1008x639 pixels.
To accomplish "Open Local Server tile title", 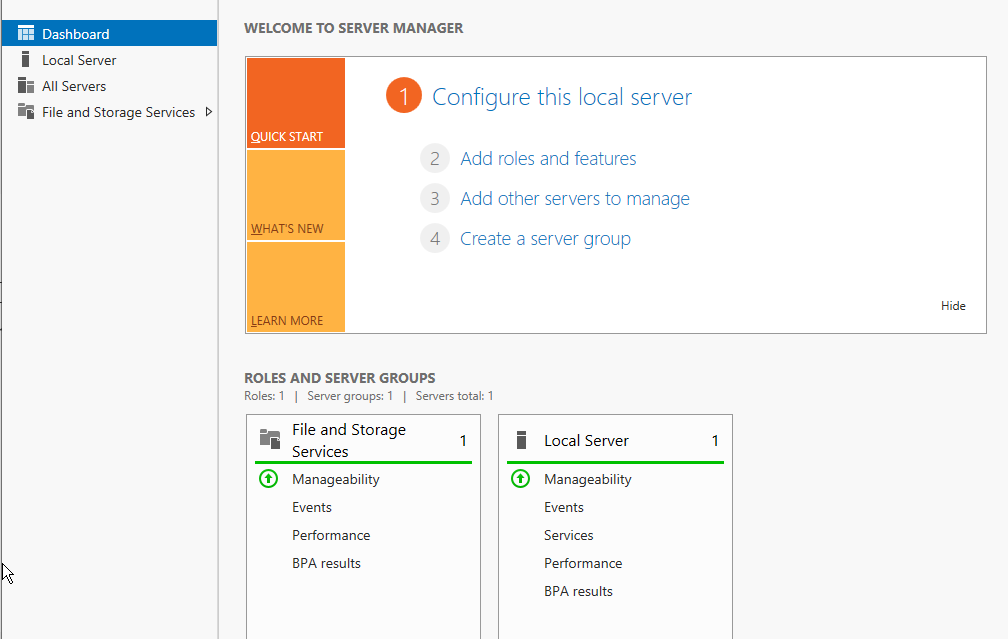I will (x=586, y=440).
